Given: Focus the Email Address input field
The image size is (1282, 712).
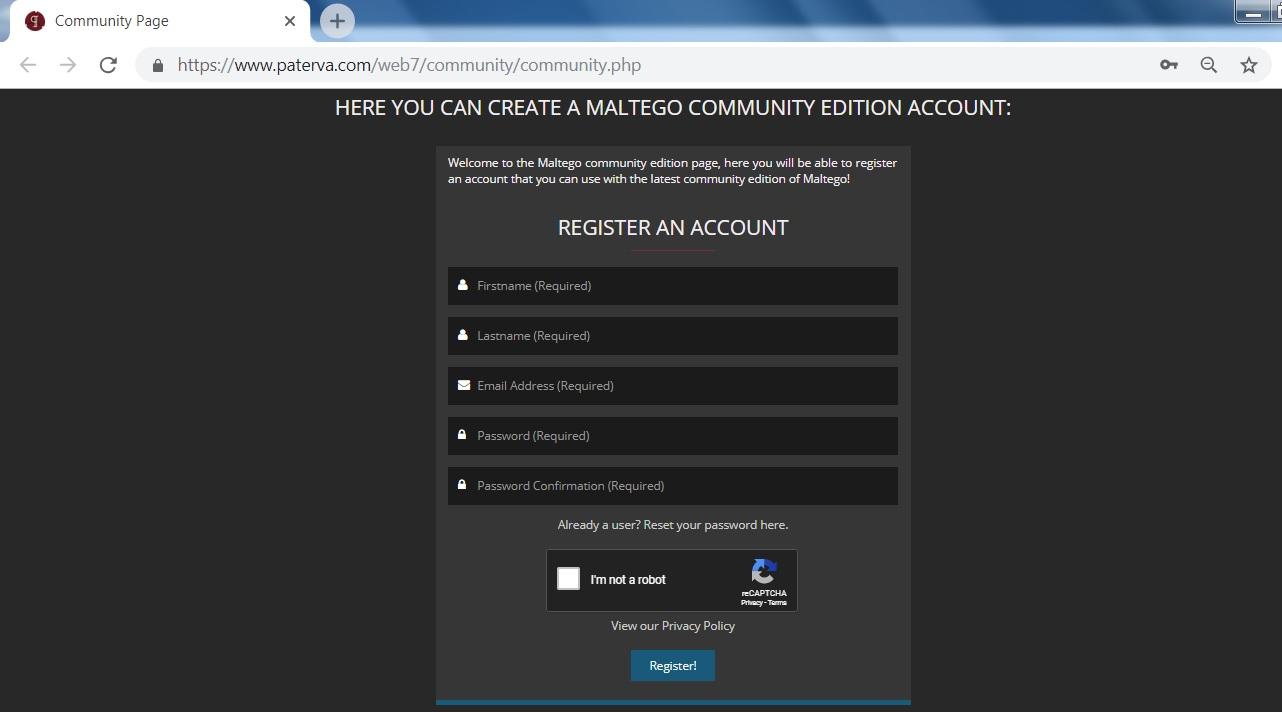Looking at the screenshot, I should (x=673, y=386).
